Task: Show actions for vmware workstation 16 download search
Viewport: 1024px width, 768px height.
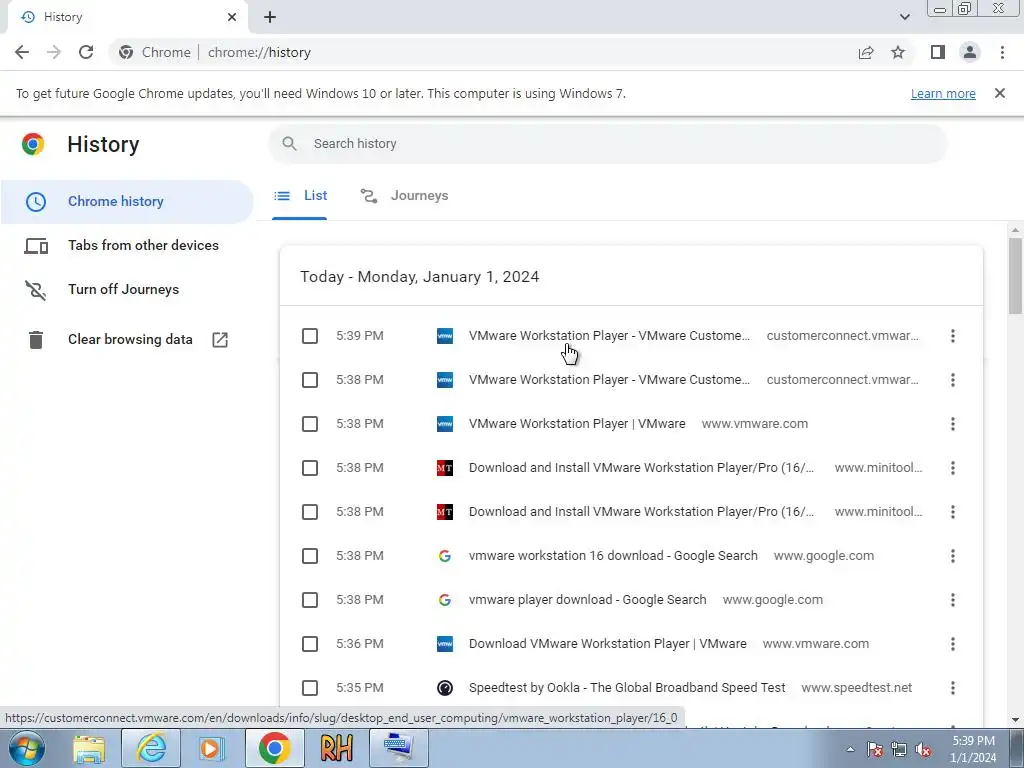Action: pyautogui.click(x=952, y=556)
